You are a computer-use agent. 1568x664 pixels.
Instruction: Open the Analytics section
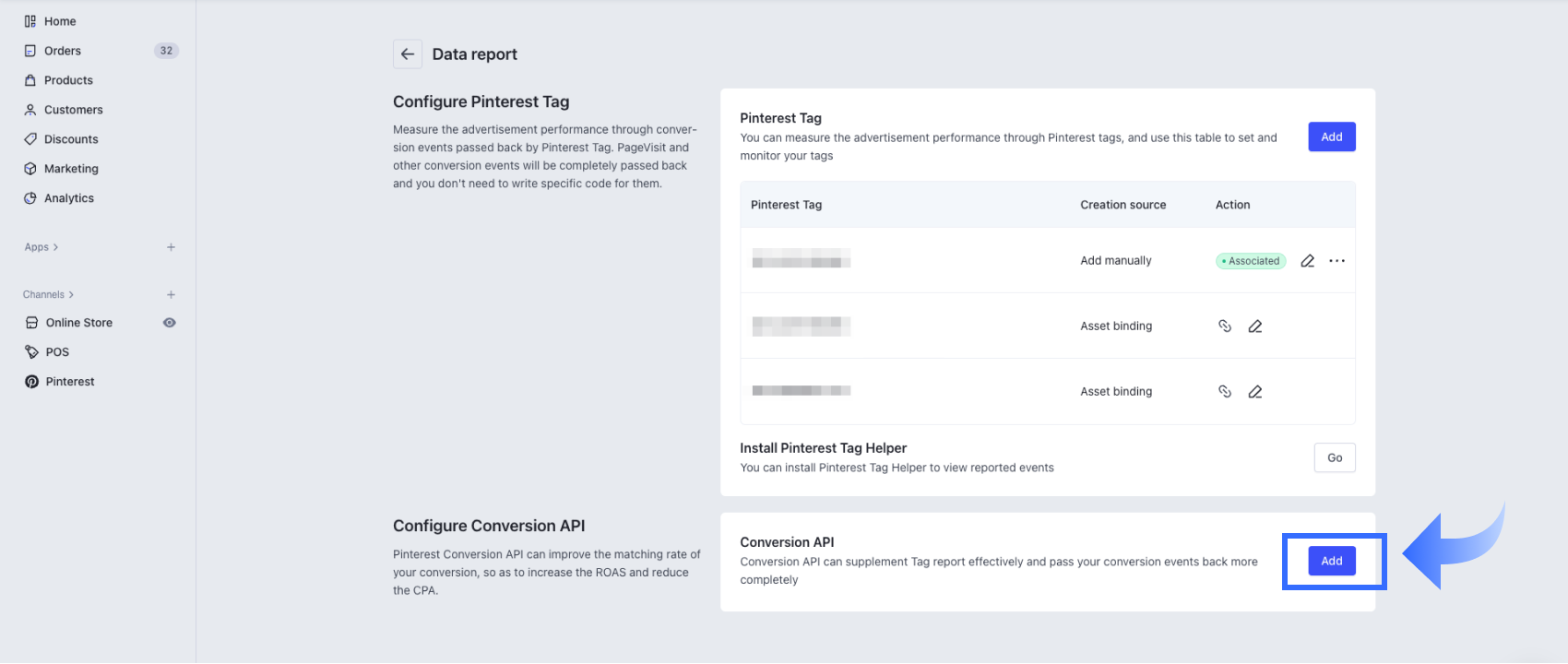click(x=69, y=197)
